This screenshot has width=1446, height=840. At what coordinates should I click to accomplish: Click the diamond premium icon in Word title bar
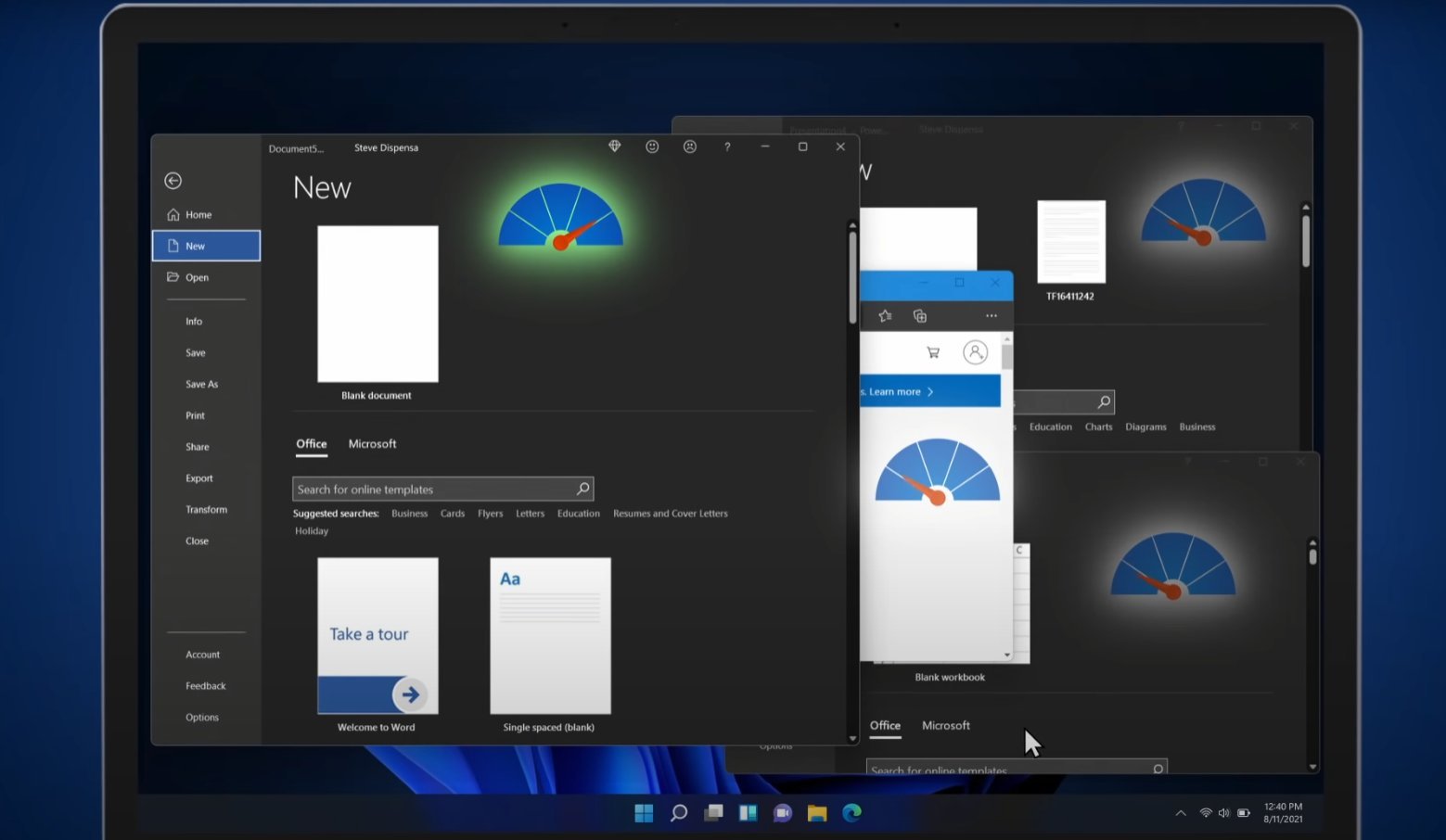tap(614, 146)
